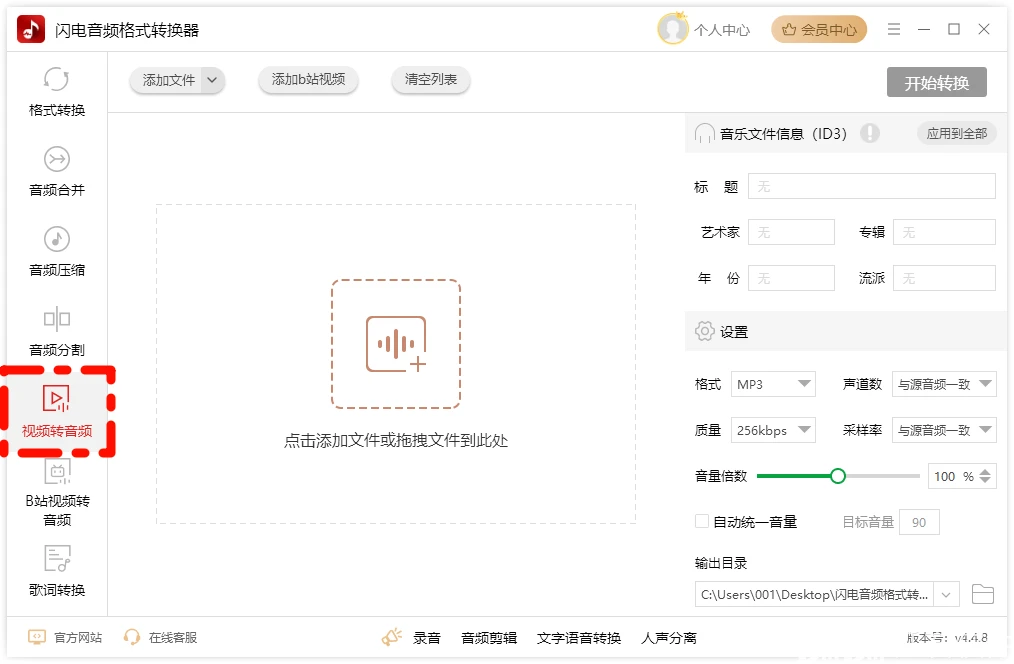The image size is (1014, 664).
Task: Click the 添加文件 button
Action: (x=169, y=80)
